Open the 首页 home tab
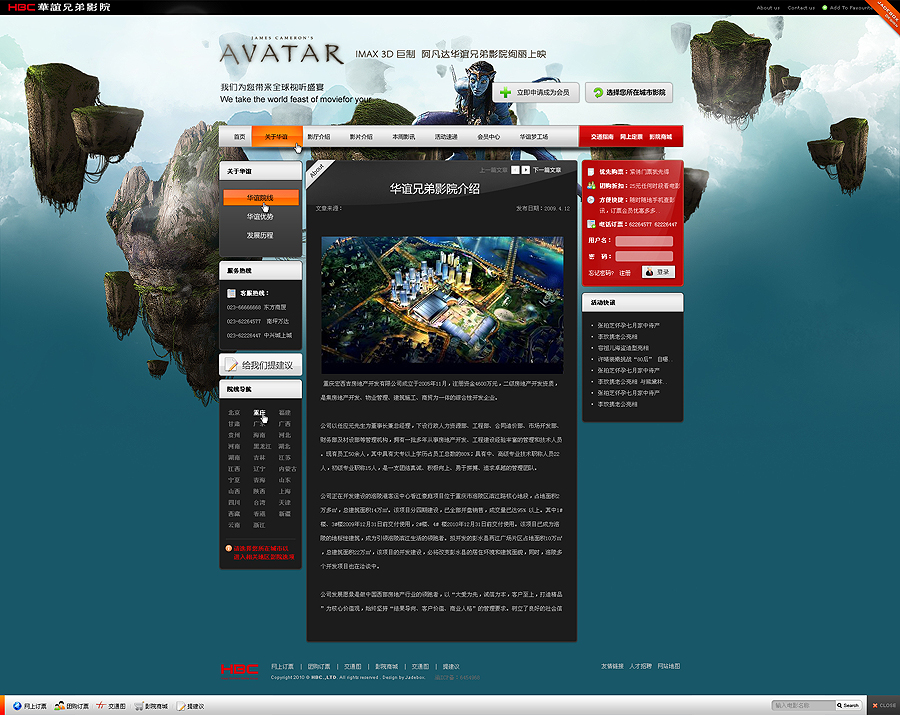This screenshot has height=715, width=900. tap(239, 137)
